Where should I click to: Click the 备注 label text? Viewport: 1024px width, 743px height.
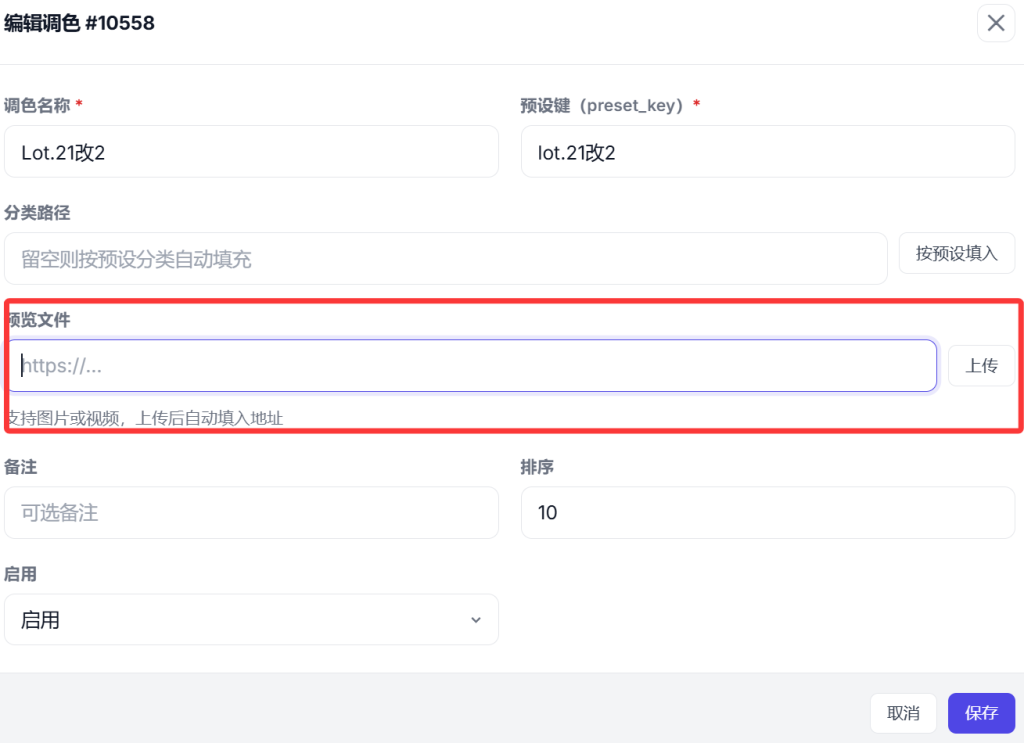coord(21,467)
